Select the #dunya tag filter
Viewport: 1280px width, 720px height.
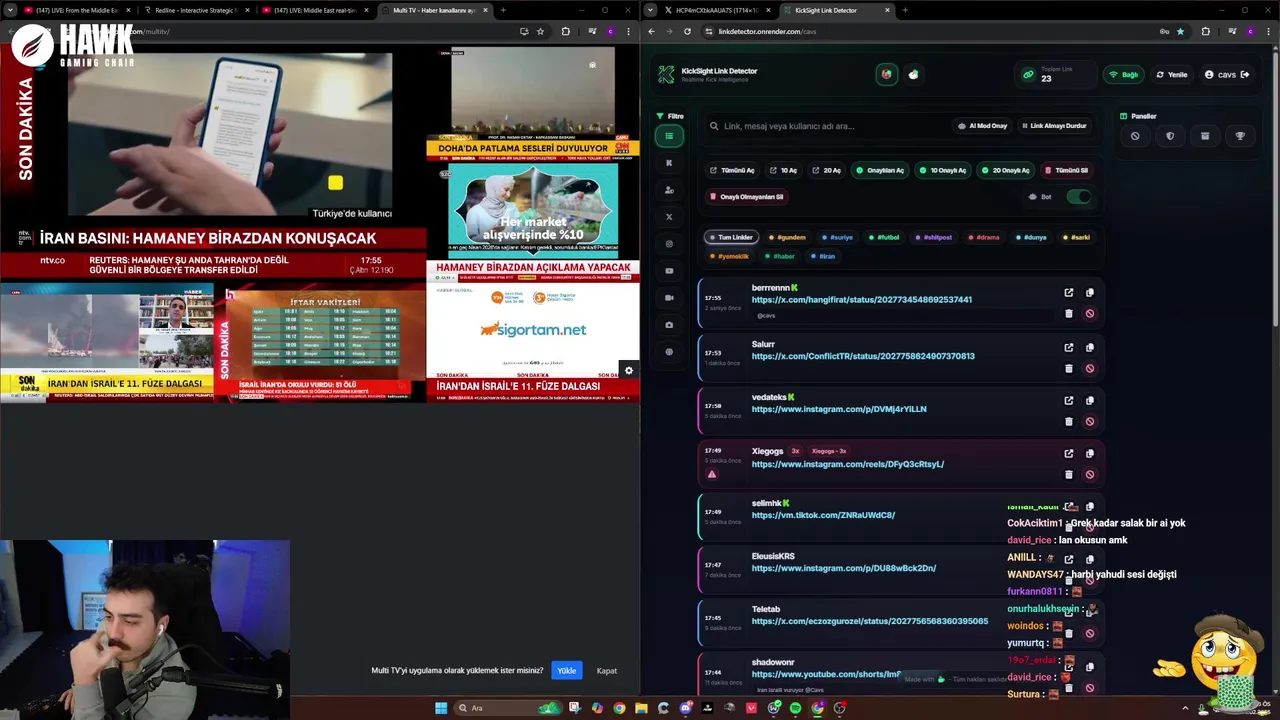pos(1031,238)
